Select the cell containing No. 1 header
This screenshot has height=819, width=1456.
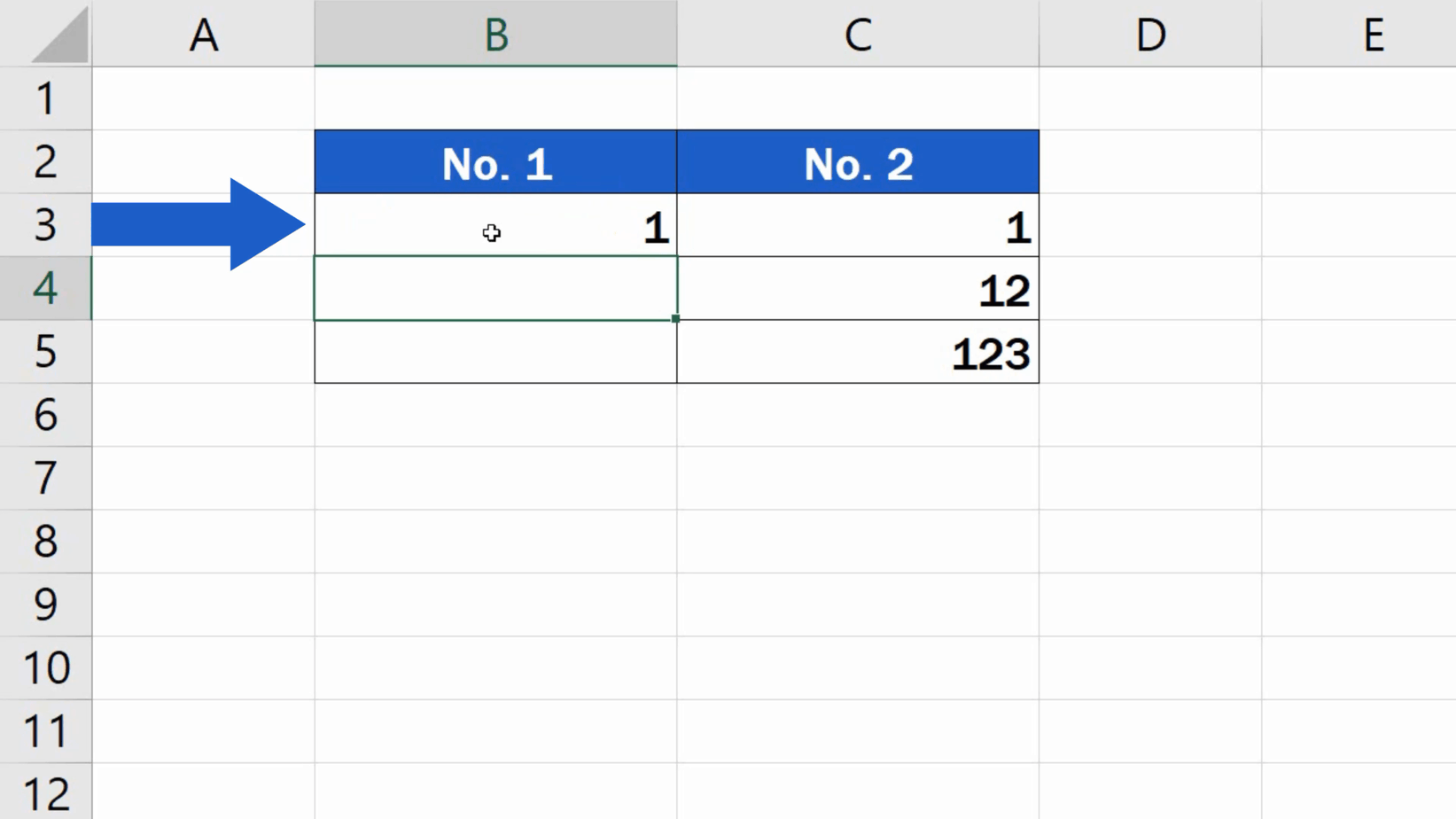[x=494, y=161]
